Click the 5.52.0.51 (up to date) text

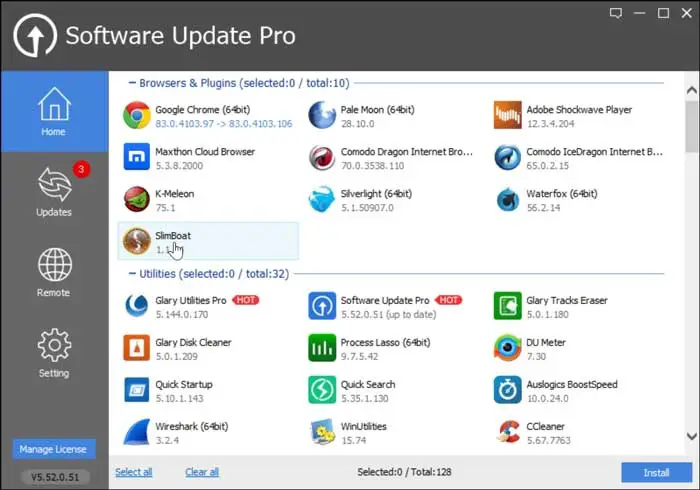click(388, 314)
